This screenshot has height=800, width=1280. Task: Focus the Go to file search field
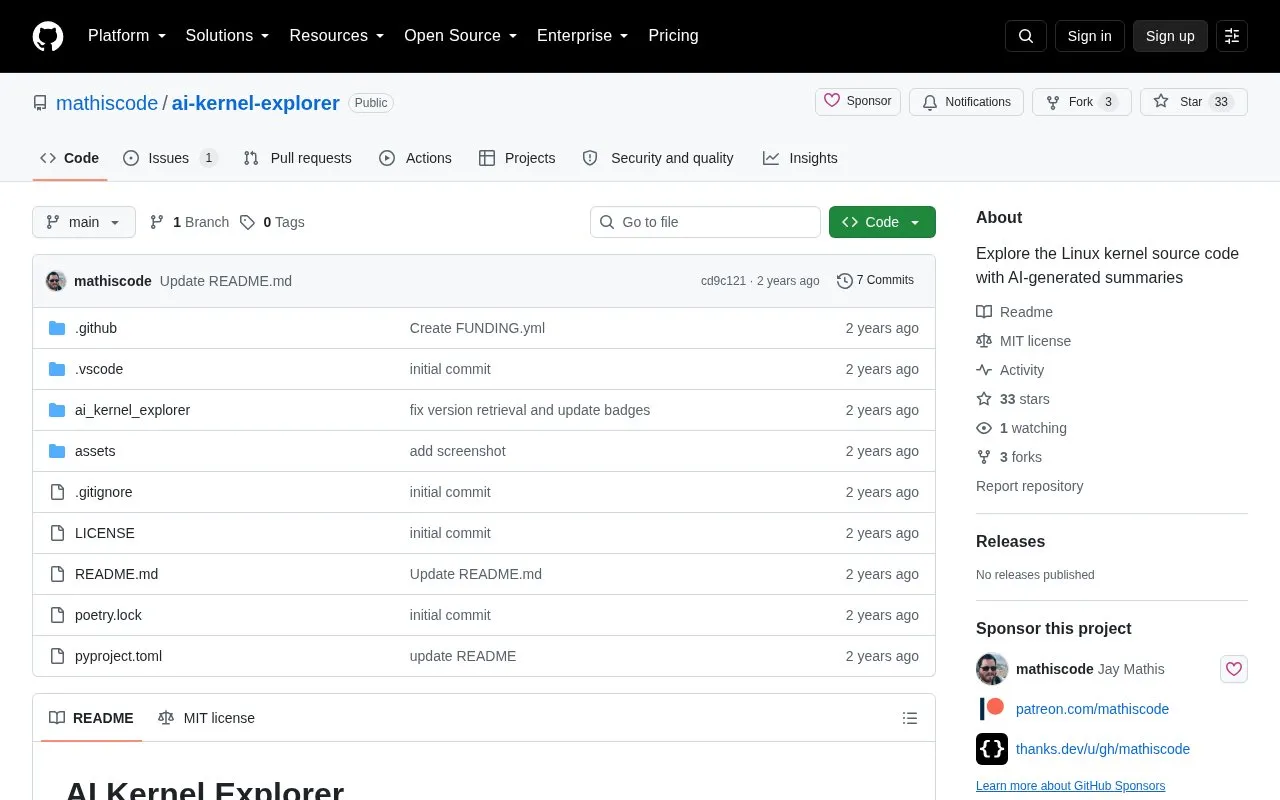[x=705, y=222]
